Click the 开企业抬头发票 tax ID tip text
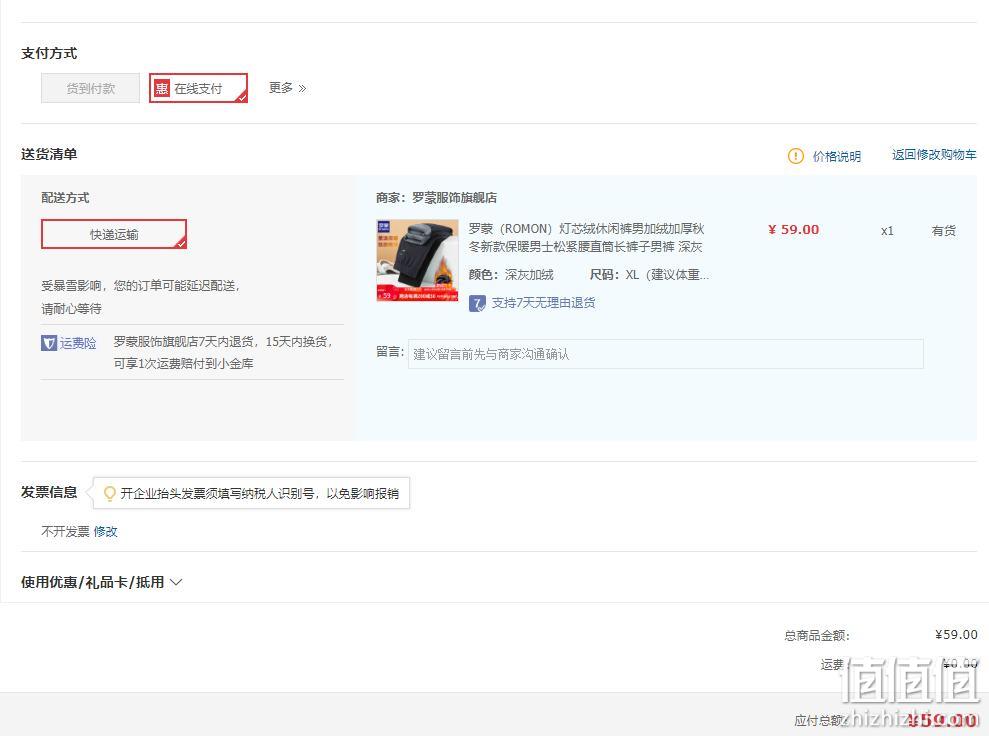Image resolution: width=989 pixels, height=736 pixels. [x=259, y=493]
